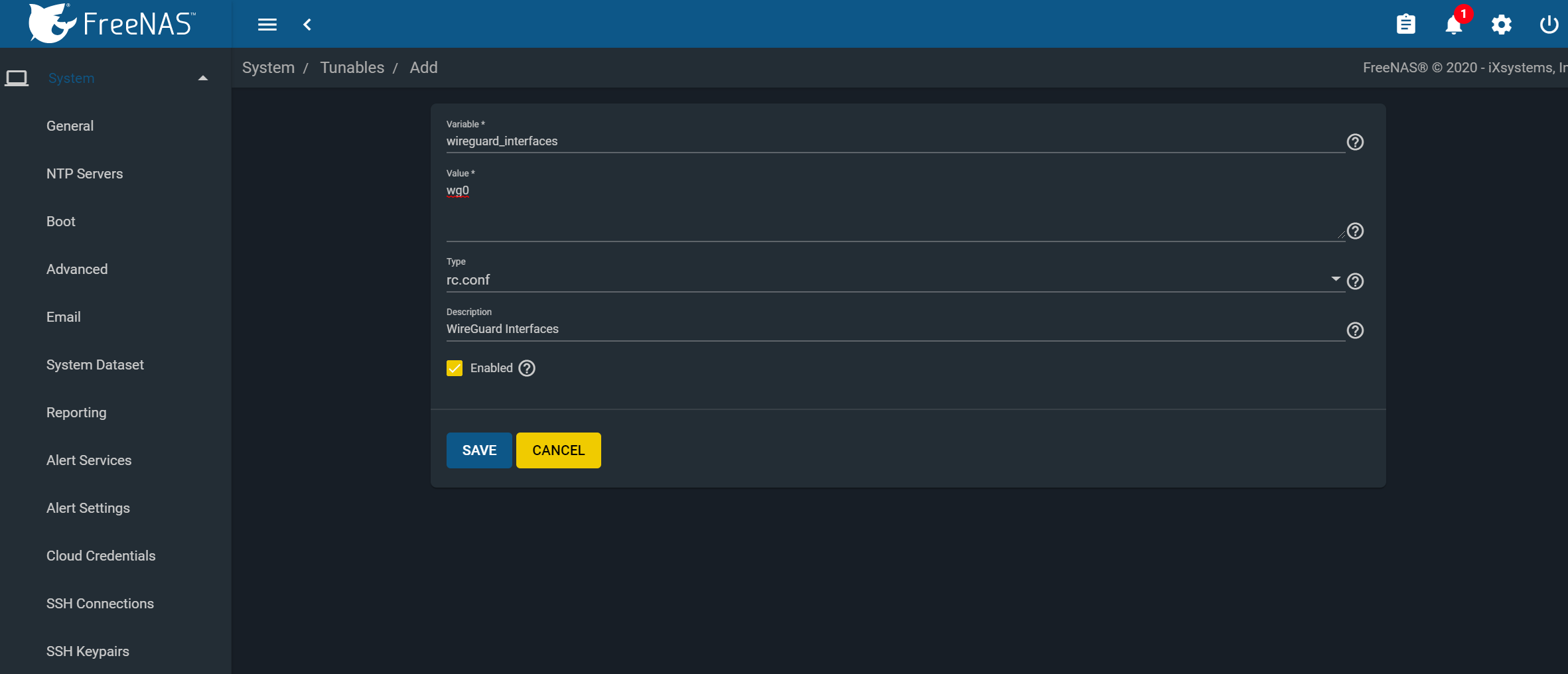Viewport: 1568px width, 674px height.
Task: Focus the Description input field
Action: point(894,329)
